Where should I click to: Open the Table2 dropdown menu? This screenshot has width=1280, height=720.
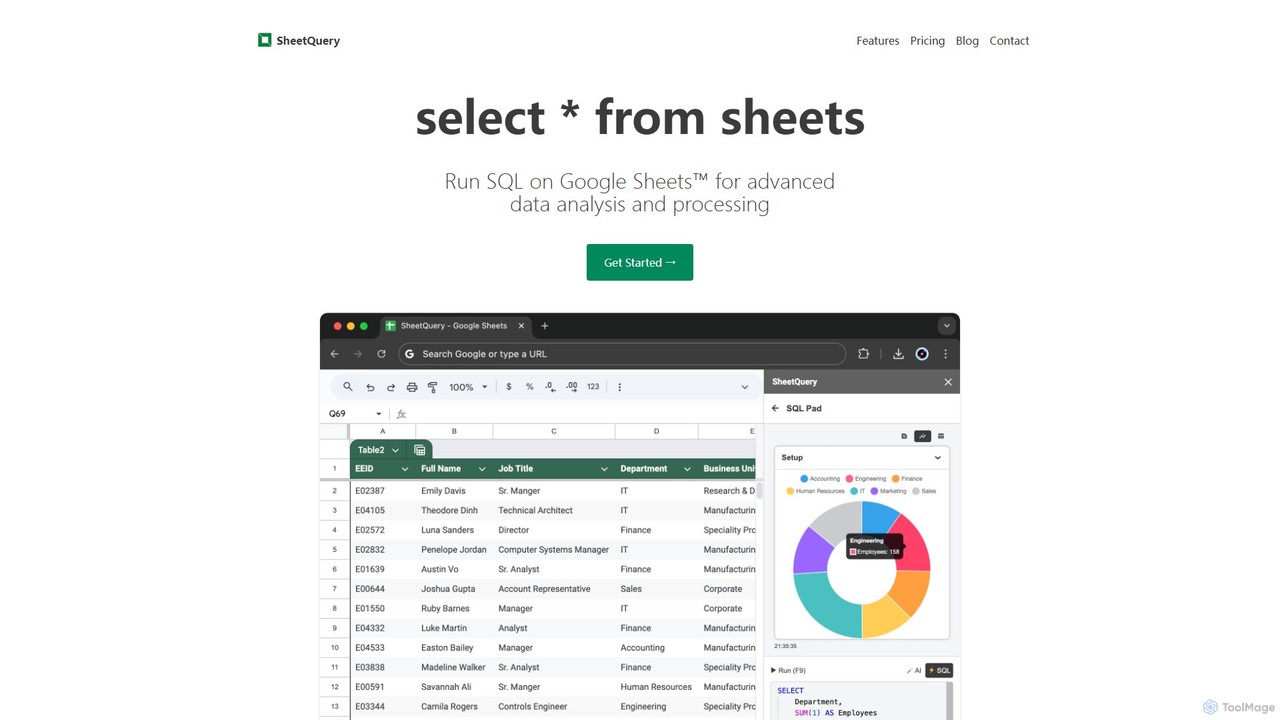[x=395, y=451]
